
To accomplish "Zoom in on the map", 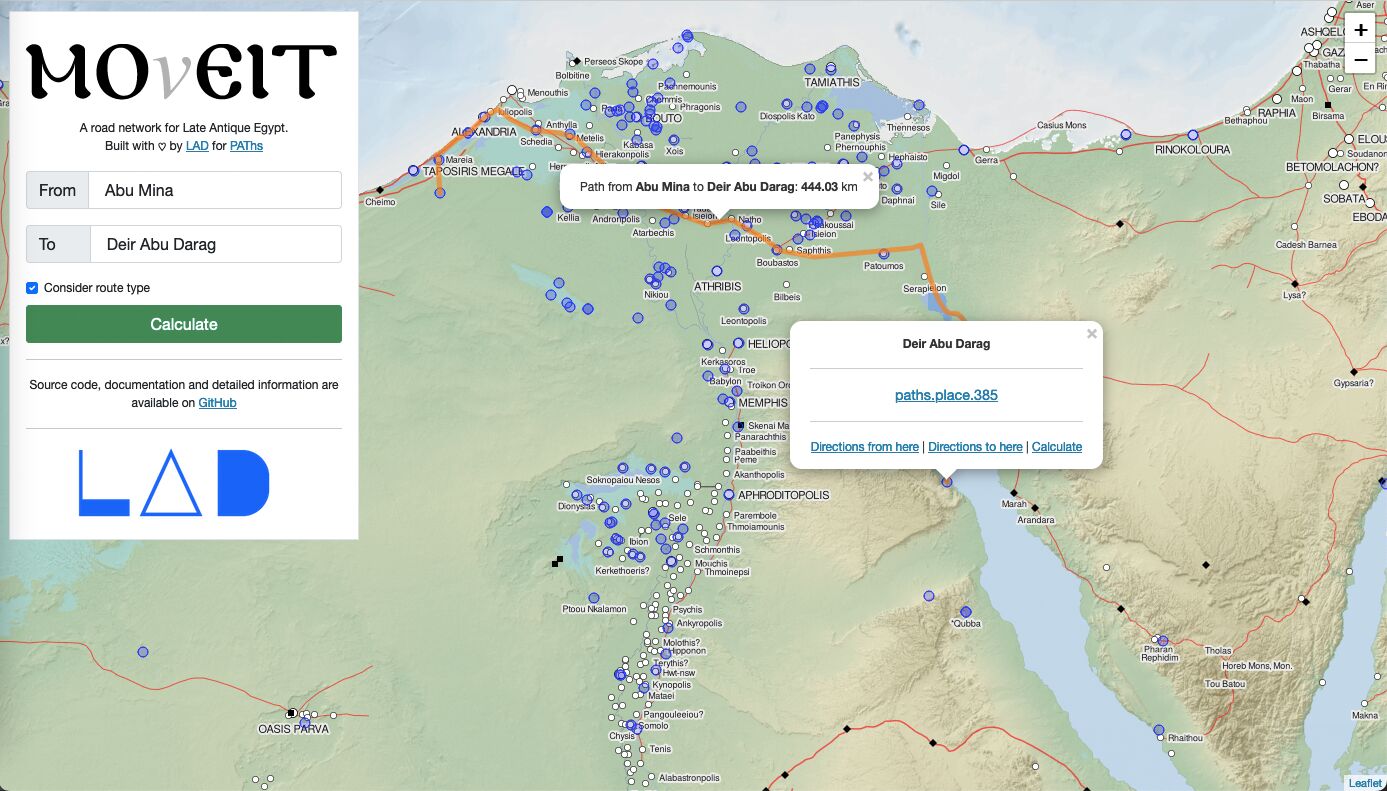I will 1360,31.
